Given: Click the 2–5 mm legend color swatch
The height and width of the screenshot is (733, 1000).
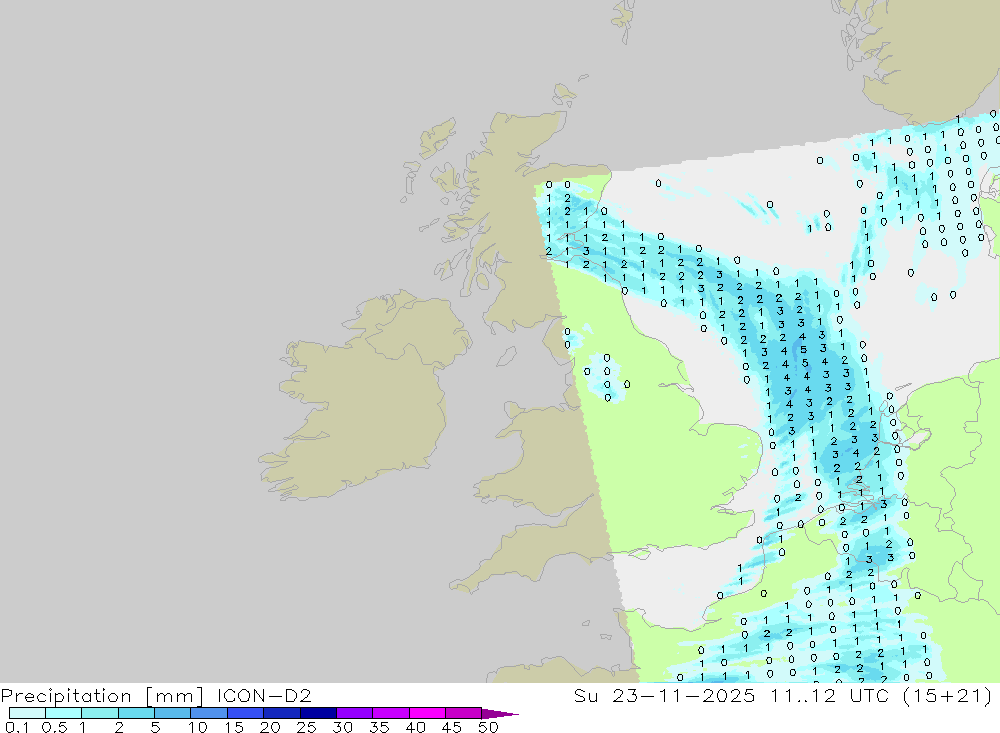Looking at the screenshot, I should click(x=136, y=713).
